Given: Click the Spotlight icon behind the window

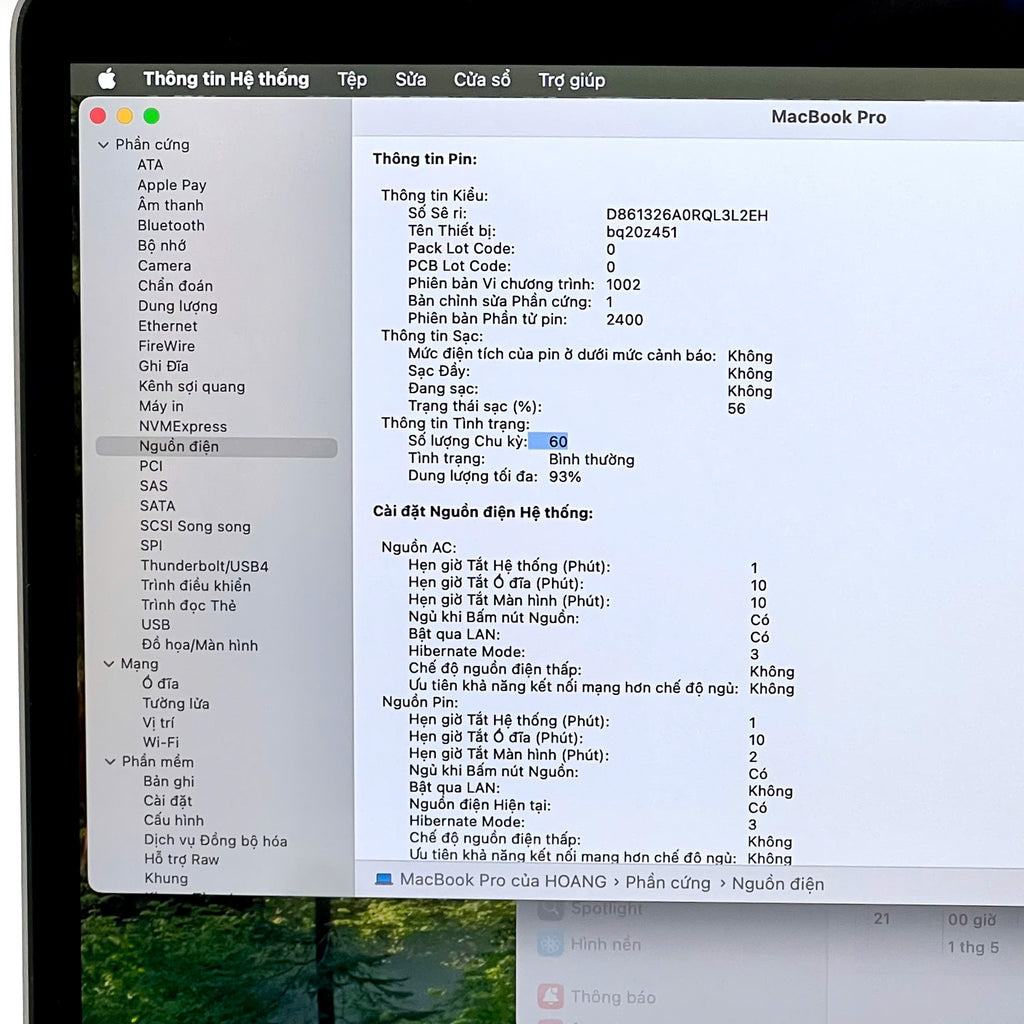Looking at the screenshot, I should 551,908.
